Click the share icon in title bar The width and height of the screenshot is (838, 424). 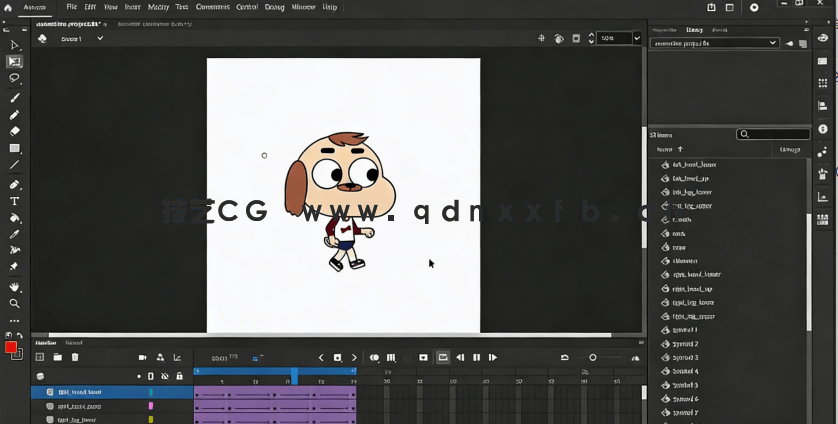coord(711,7)
